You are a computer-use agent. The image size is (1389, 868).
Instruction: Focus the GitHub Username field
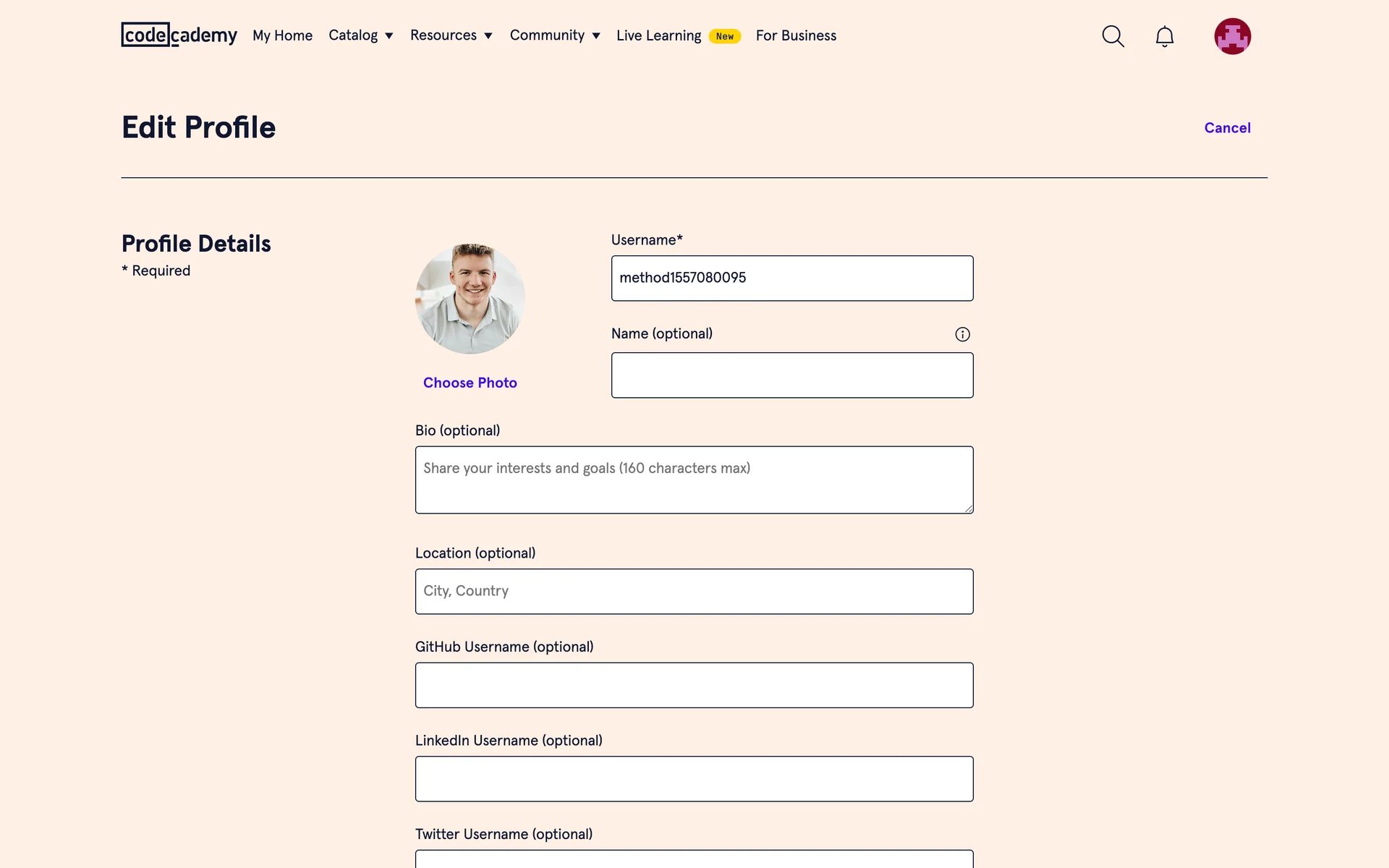(694, 685)
